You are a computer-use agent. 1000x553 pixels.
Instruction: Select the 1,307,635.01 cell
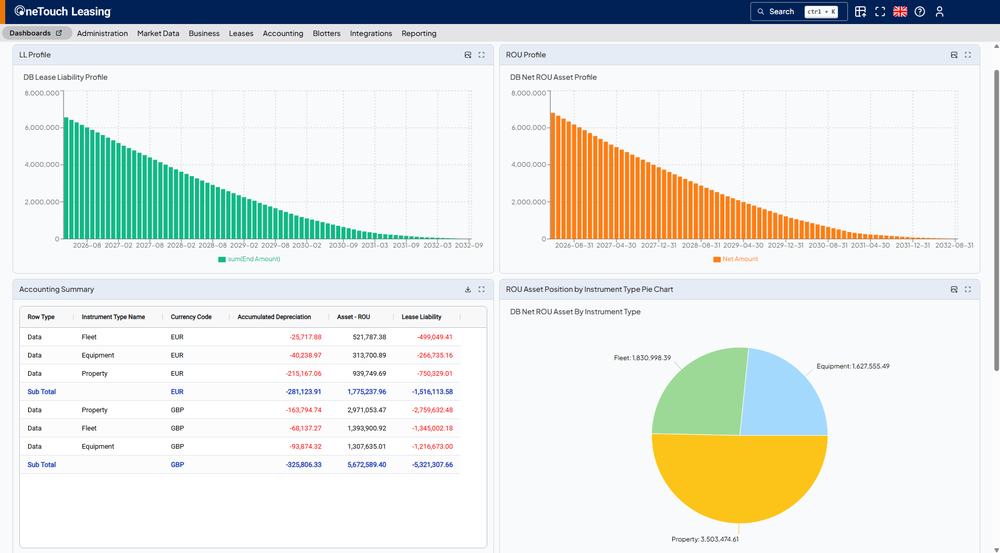367,446
